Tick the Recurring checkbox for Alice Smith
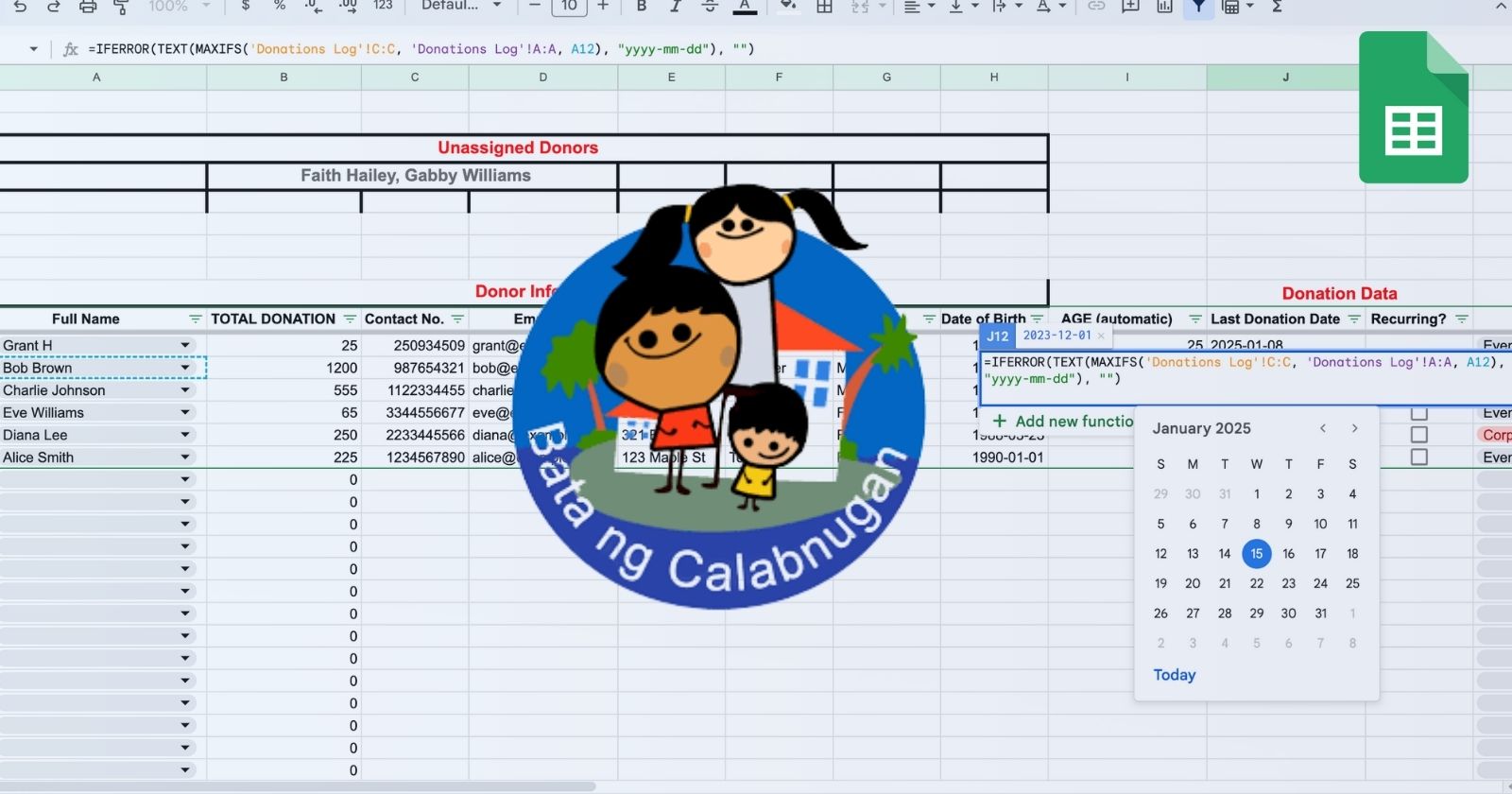The height and width of the screenshot is (794, 1512). point(1418,457)
